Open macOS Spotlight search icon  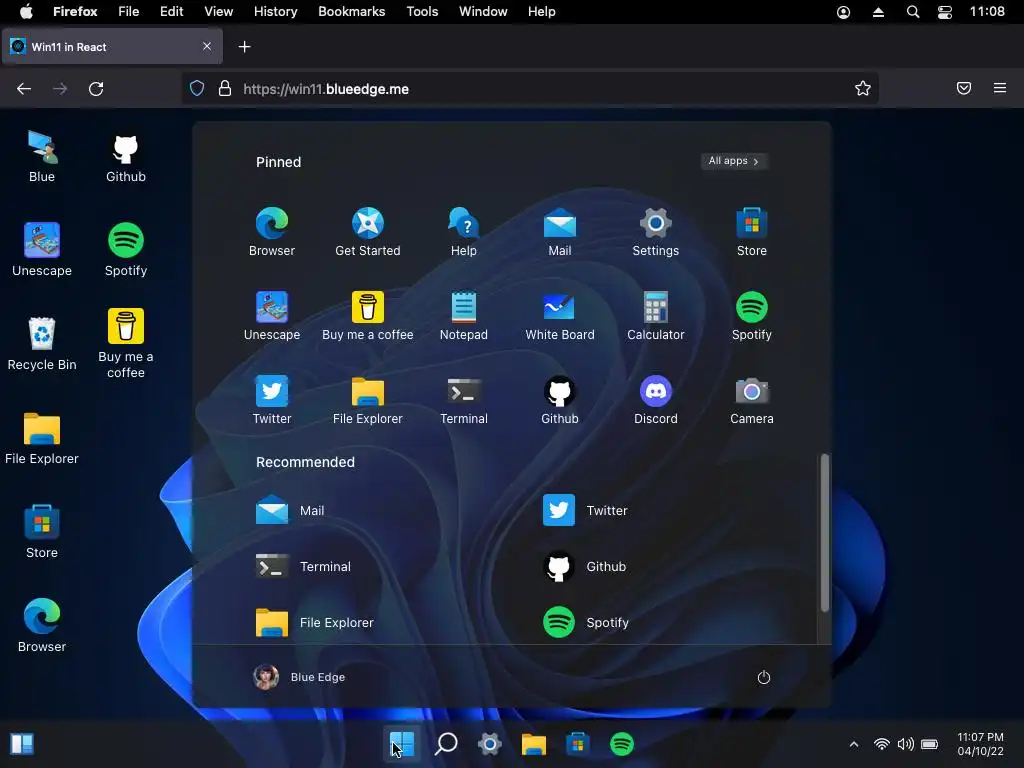click(x=913, y=12)
